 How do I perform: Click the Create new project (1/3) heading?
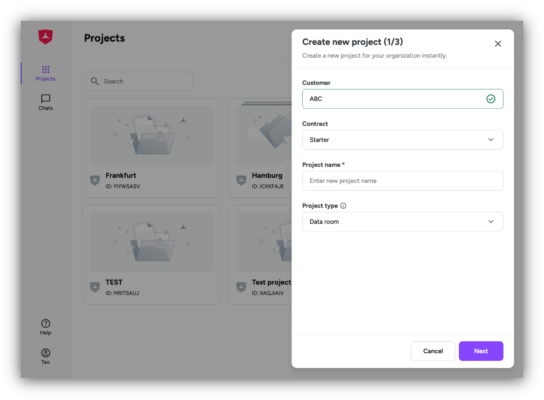tap(352, 42)
